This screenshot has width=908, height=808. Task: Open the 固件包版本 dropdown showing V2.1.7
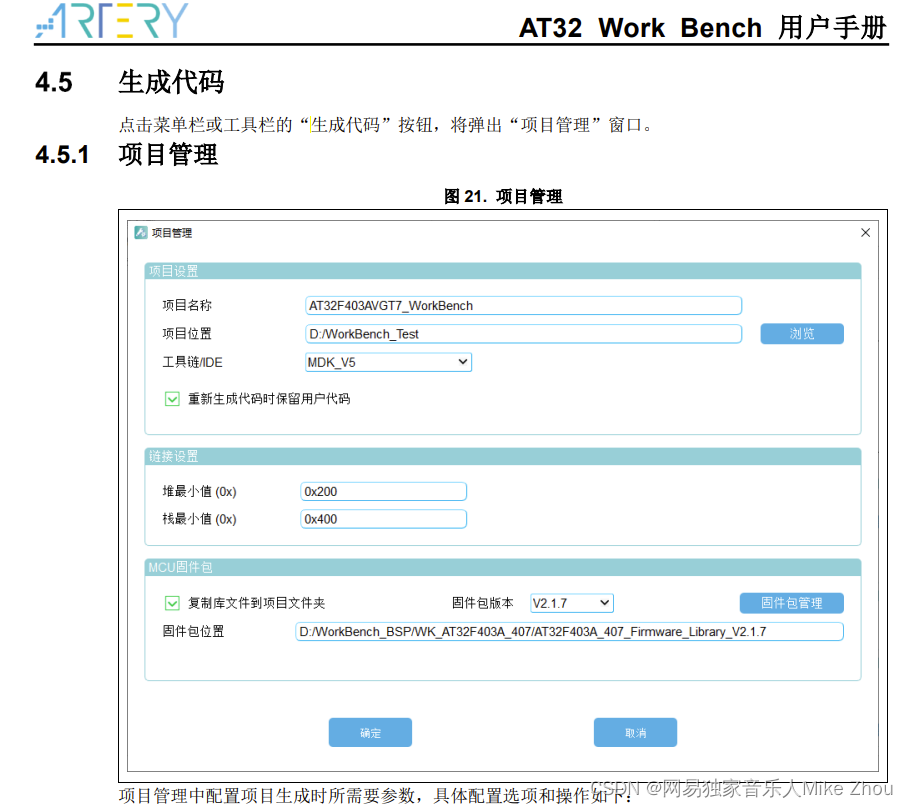click(571, 603)
